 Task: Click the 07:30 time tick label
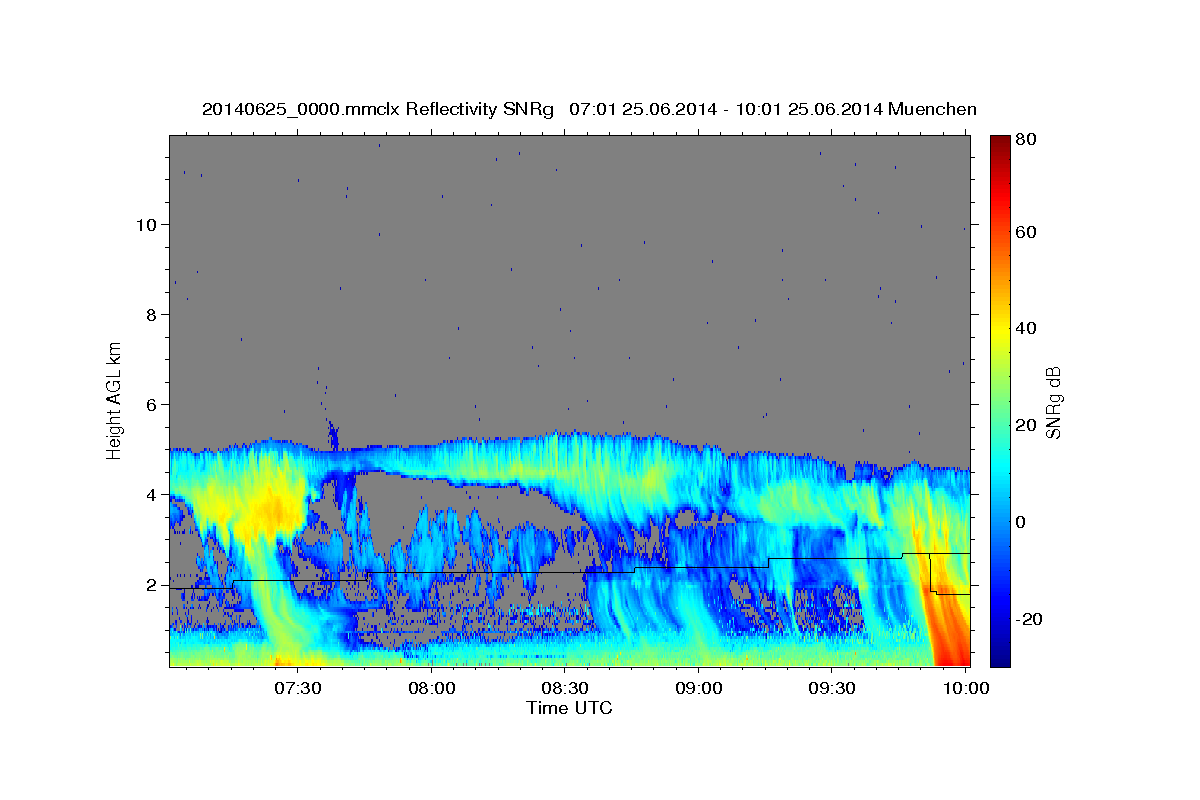[x=297, y=689]
